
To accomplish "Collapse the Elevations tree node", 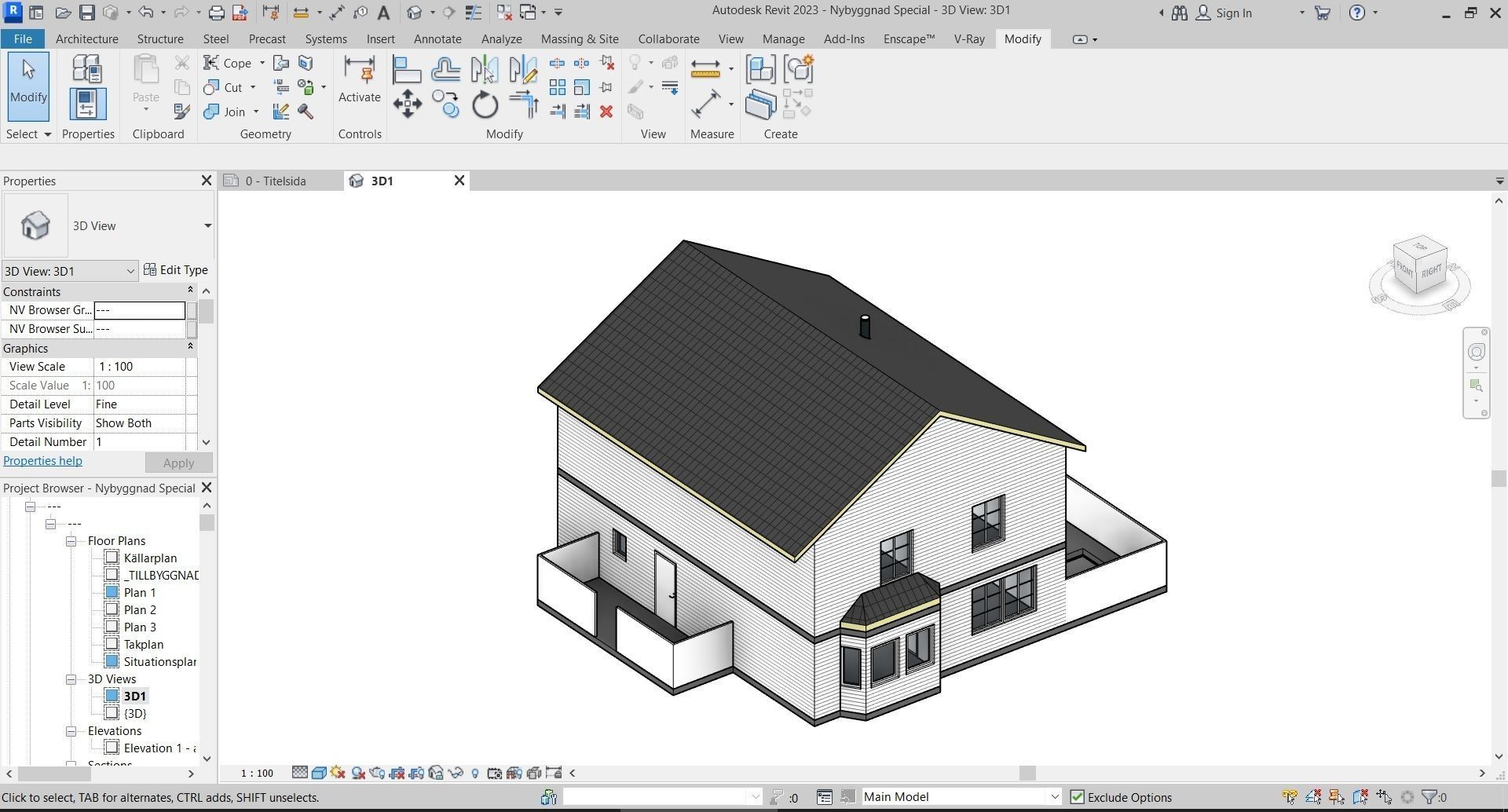I will 71,731.
